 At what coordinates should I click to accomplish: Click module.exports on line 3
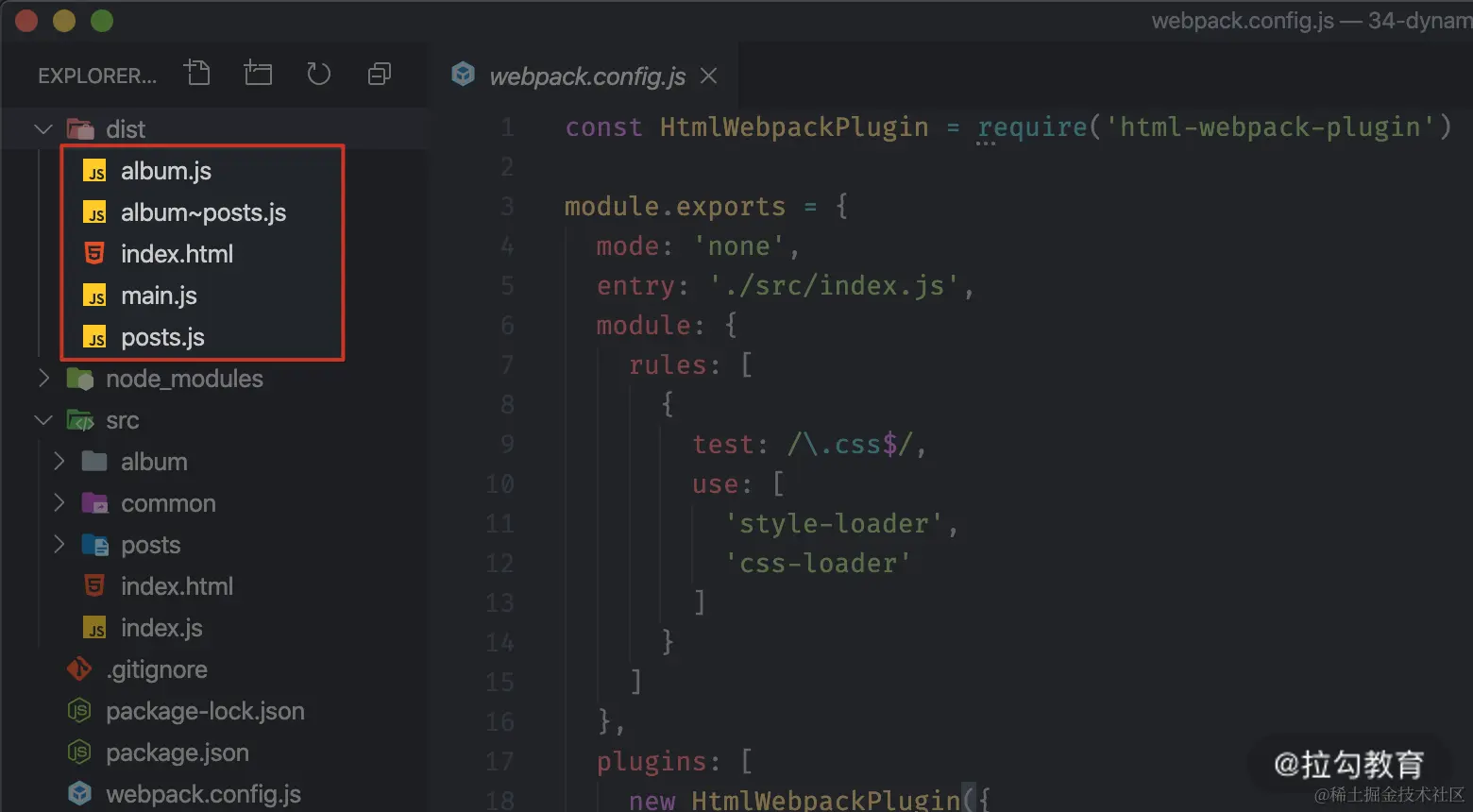tap(675, 207)
